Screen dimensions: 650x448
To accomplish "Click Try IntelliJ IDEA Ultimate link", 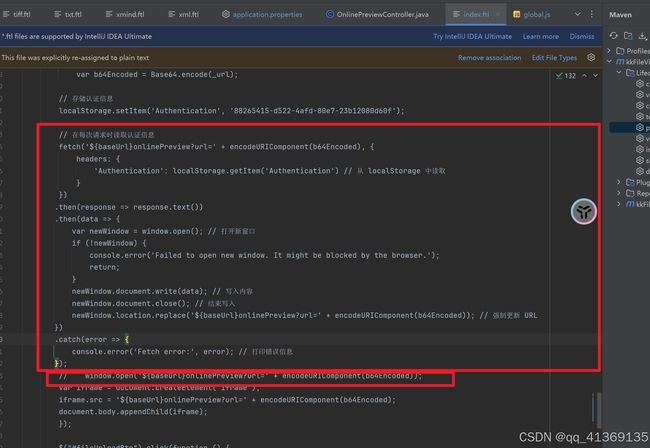I will (472, 36).
